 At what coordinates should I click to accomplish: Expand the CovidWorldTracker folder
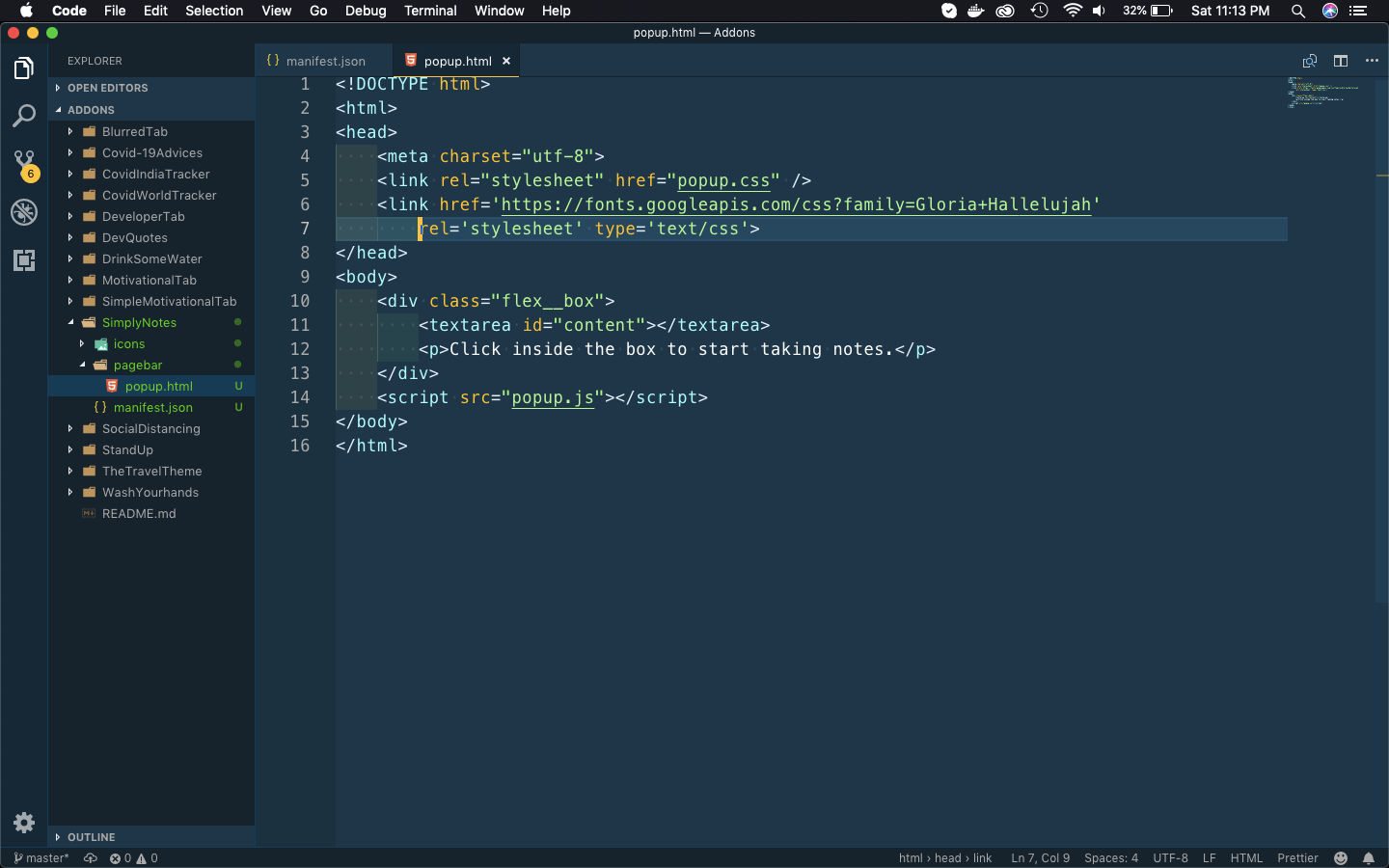pos(151,195)
